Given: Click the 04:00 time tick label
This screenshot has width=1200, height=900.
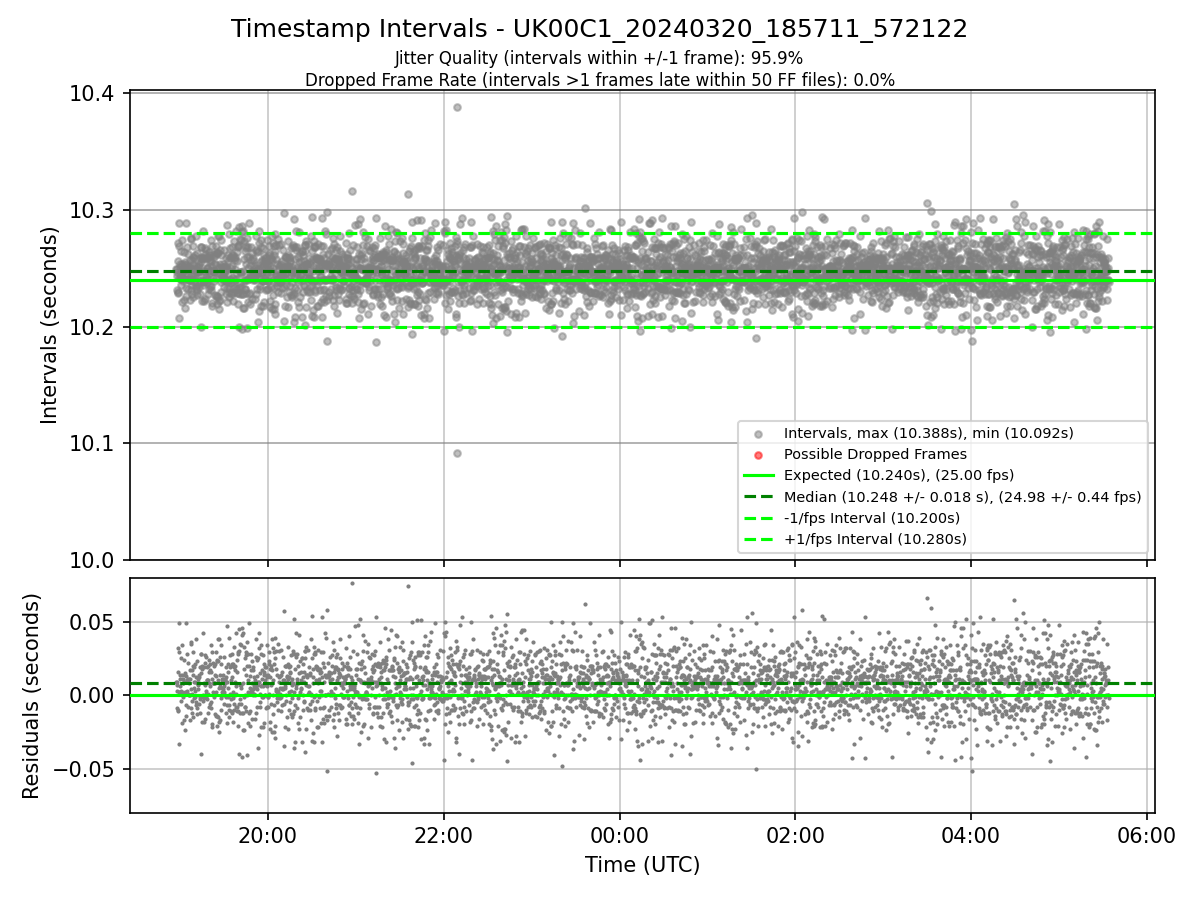Looking at the screenshot, I should (x=970, y=835).
